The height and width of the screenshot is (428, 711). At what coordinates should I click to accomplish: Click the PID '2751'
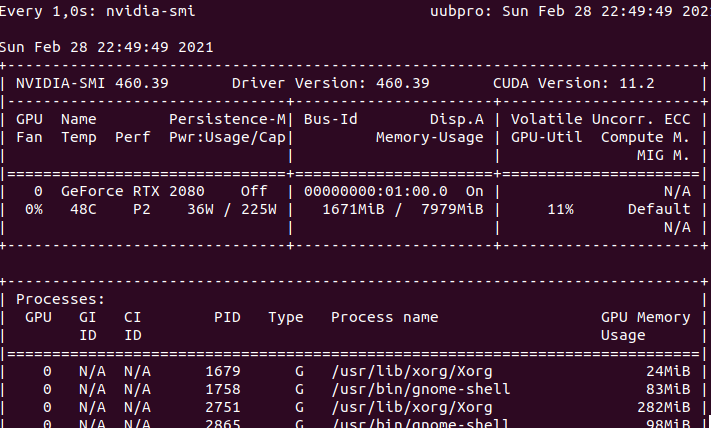coord(223,408)
